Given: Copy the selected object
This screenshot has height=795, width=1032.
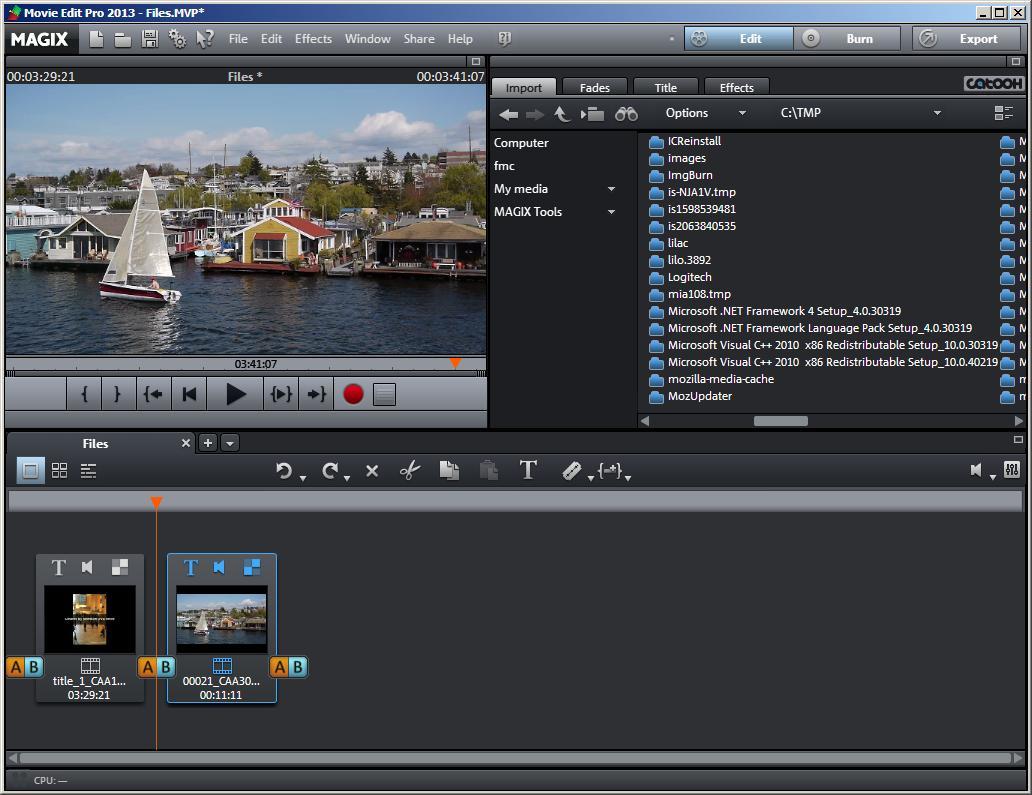Looking at the screenshot, I should pyautogui.click(x=449, y=470).
